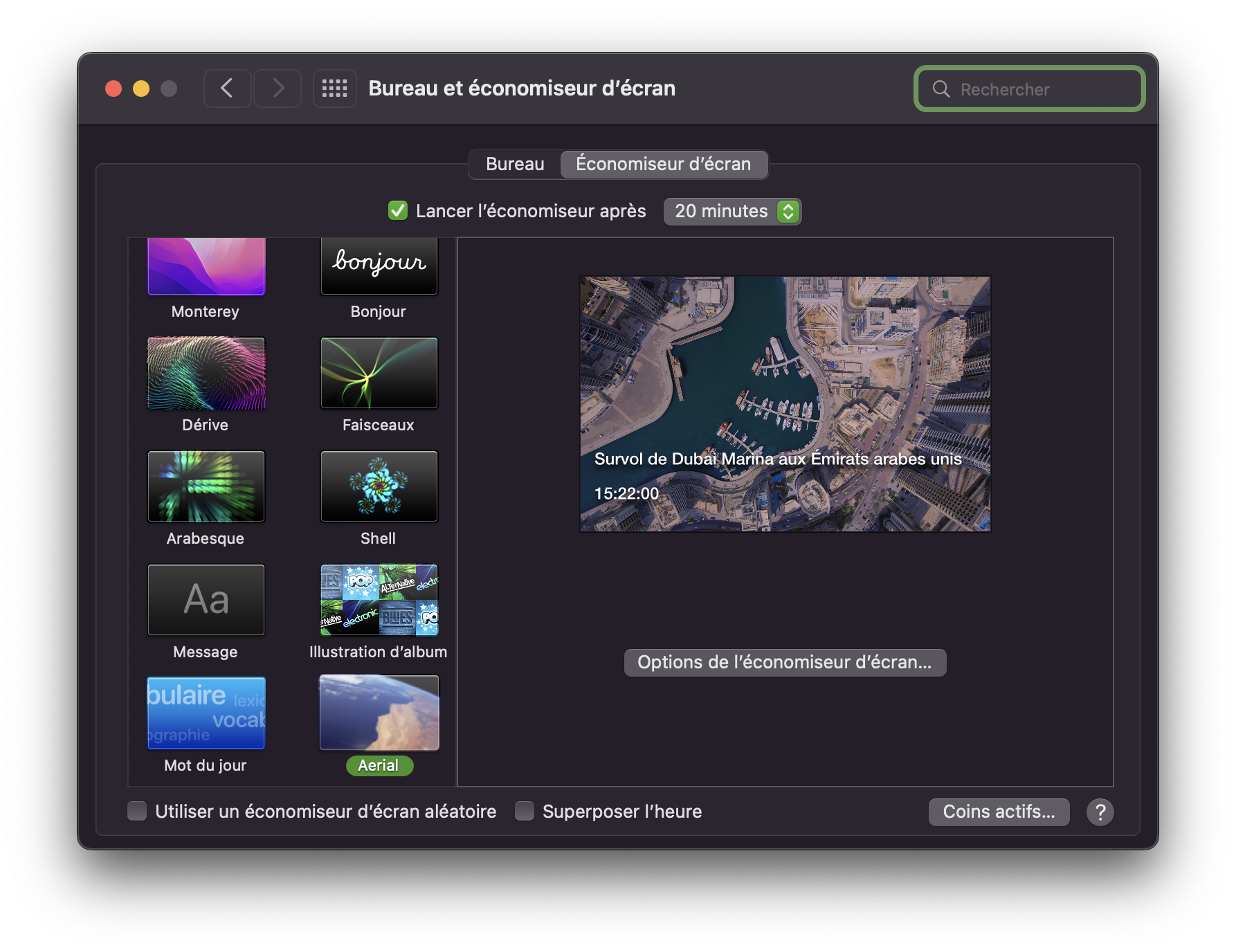Viewport: 1236px width, 952px height.
Task: Switch to the Économiseur d'écran tab
Action: click(664, 164)
